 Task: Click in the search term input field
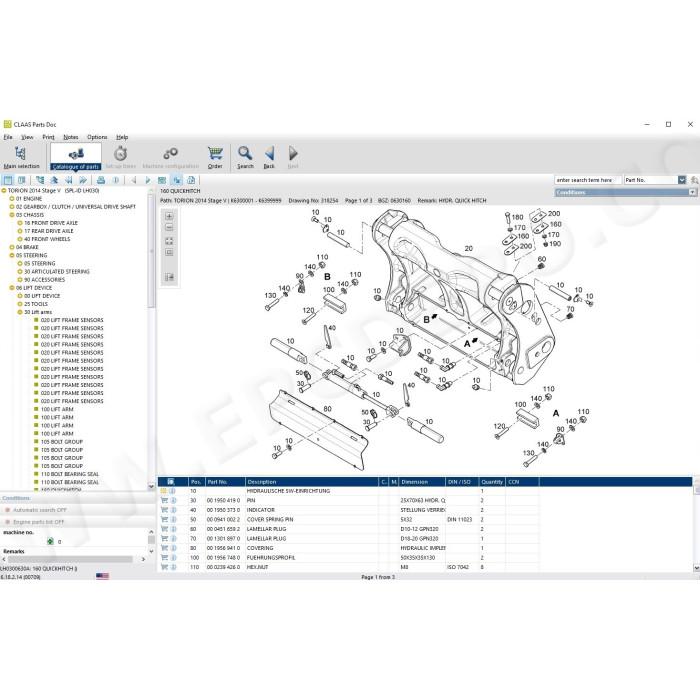(x=588, y=180)
